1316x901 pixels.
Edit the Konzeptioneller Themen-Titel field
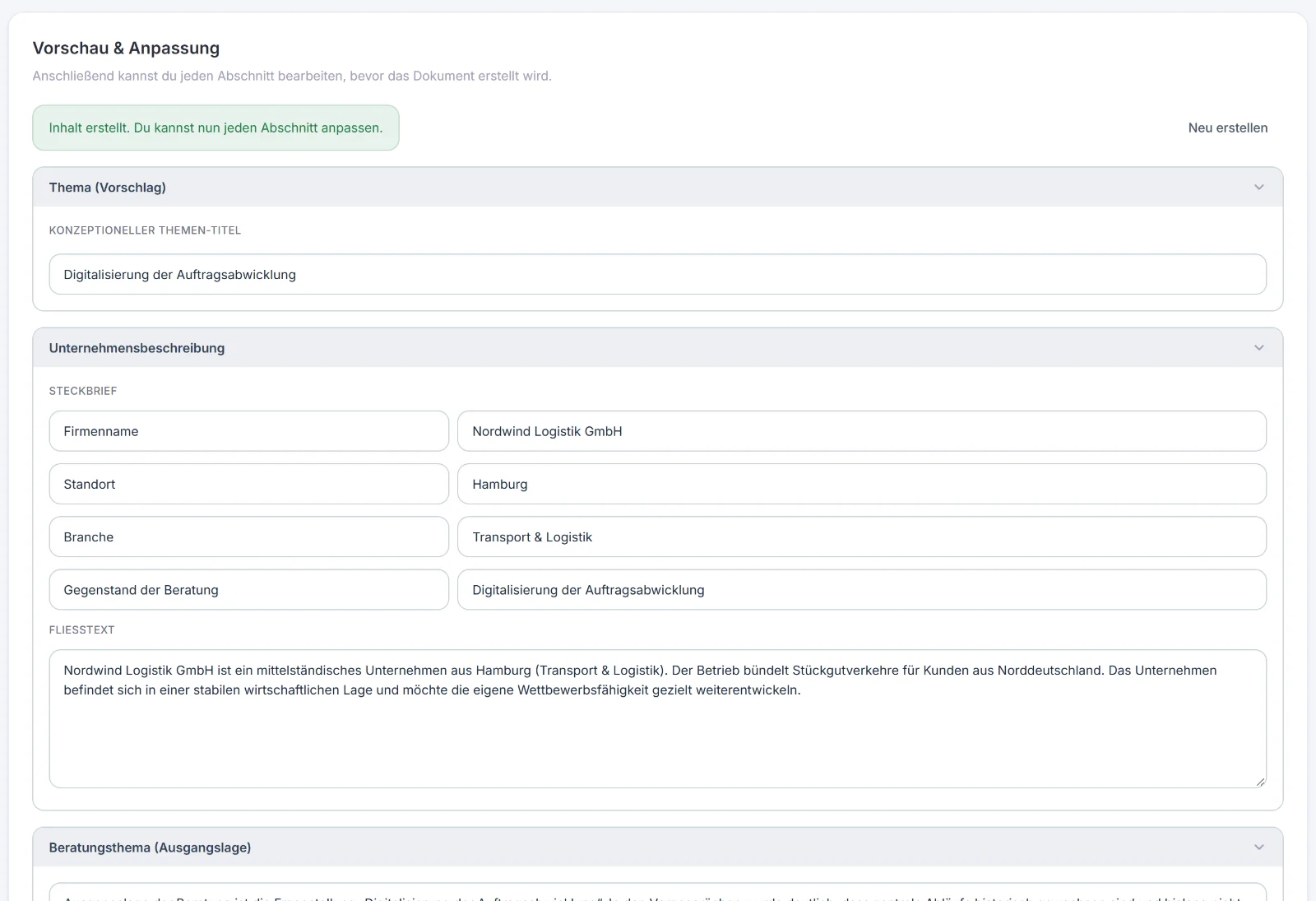(657, 274)
